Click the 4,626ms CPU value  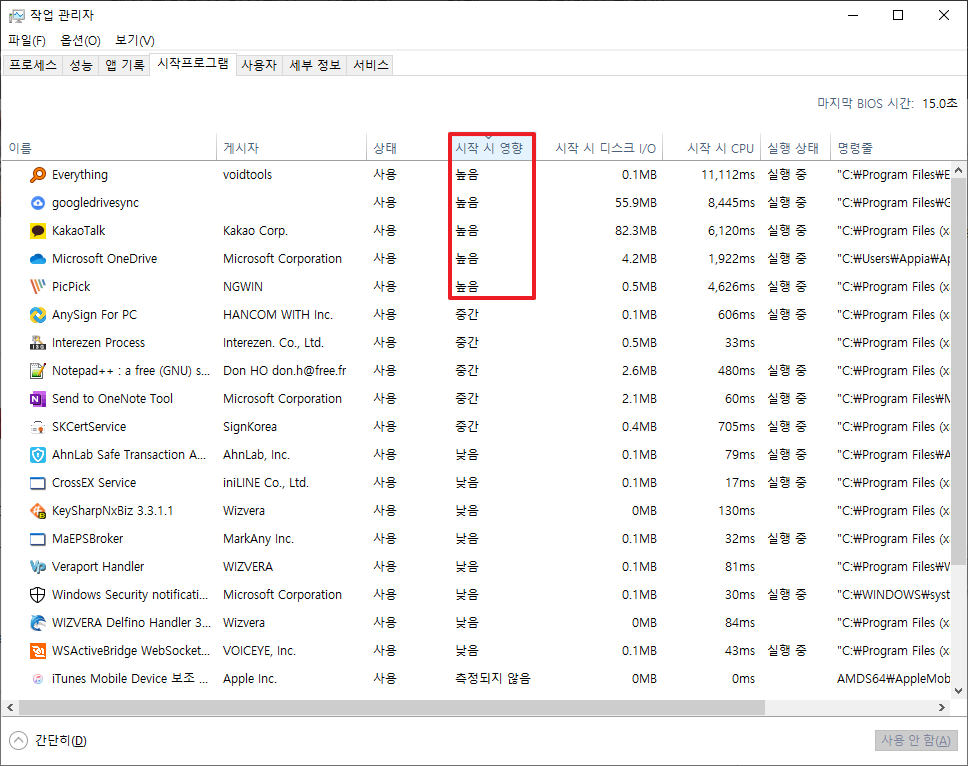click(731, 286)
